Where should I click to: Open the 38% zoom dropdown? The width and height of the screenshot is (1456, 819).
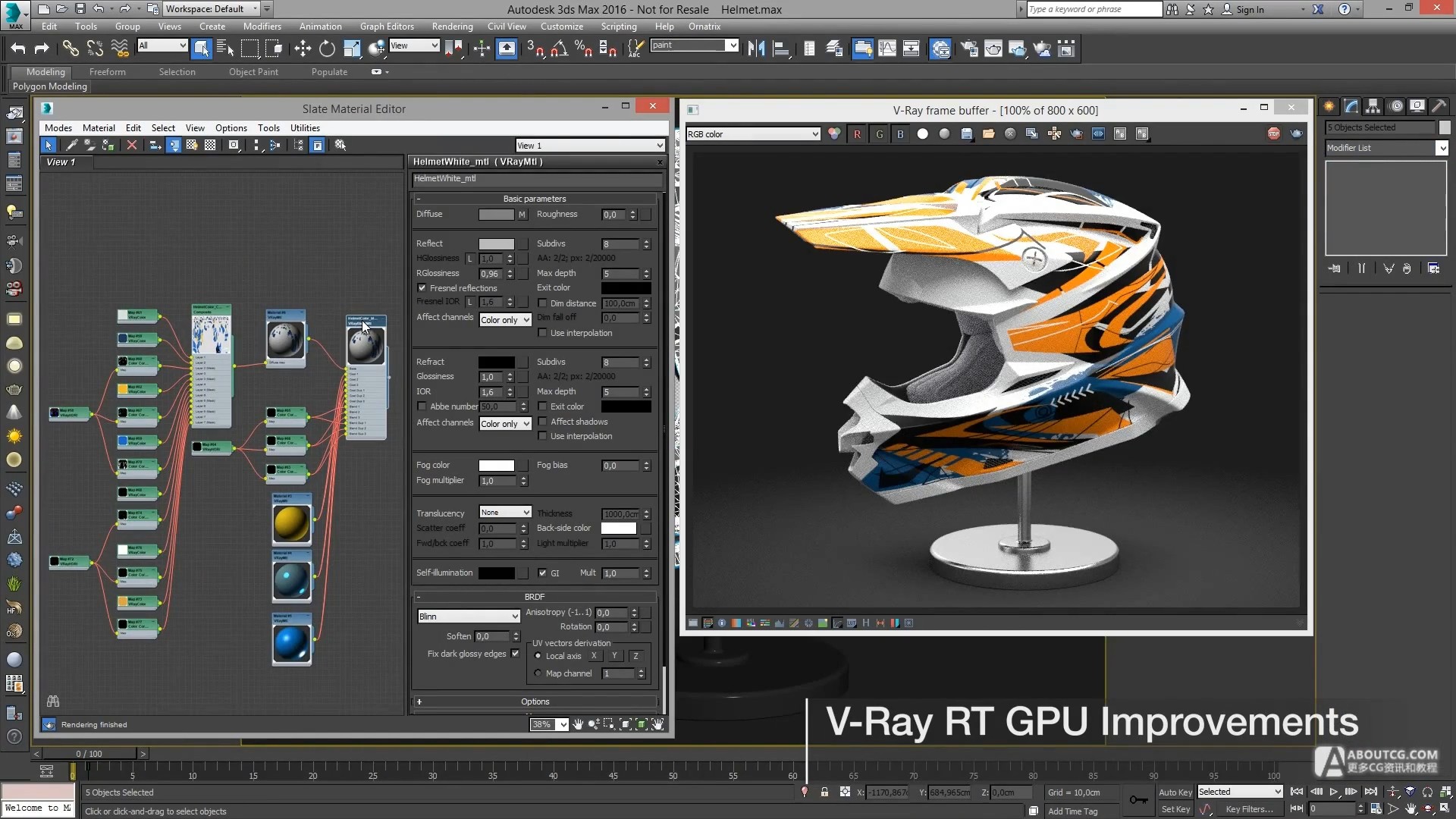(x=549, y=724)
